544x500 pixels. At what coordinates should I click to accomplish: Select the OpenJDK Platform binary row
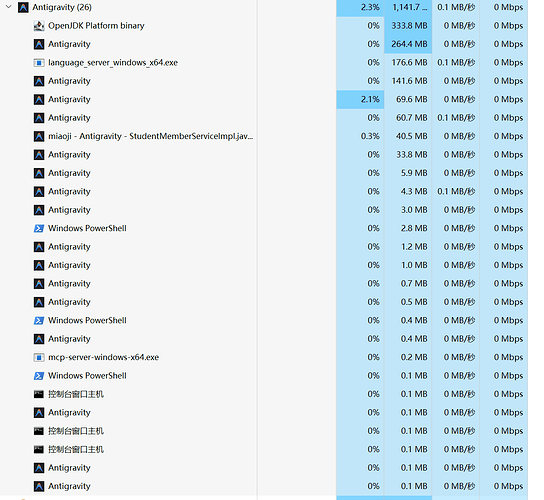(x=264, y=26)
